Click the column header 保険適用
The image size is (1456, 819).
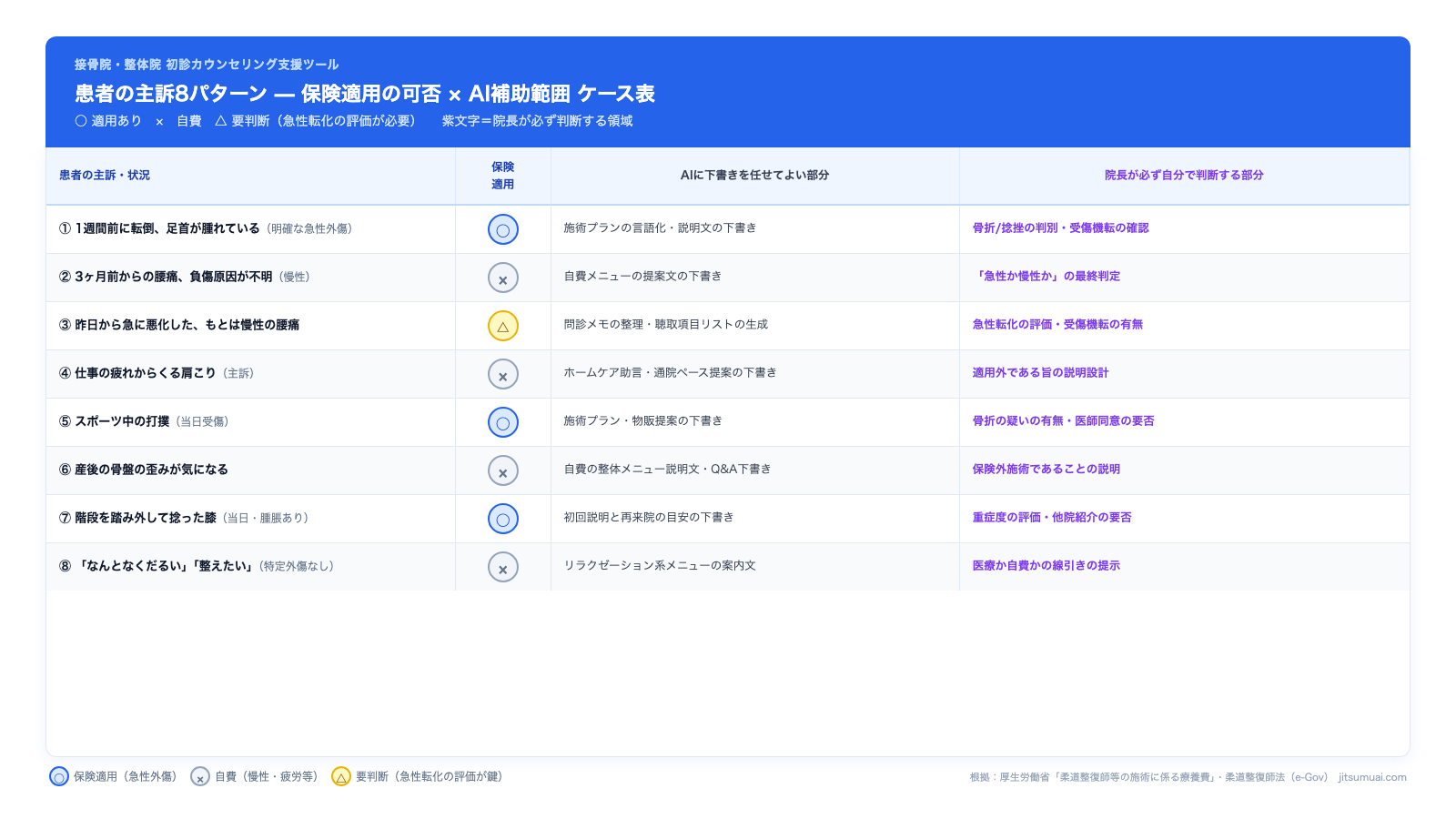(x=503, y=176)
